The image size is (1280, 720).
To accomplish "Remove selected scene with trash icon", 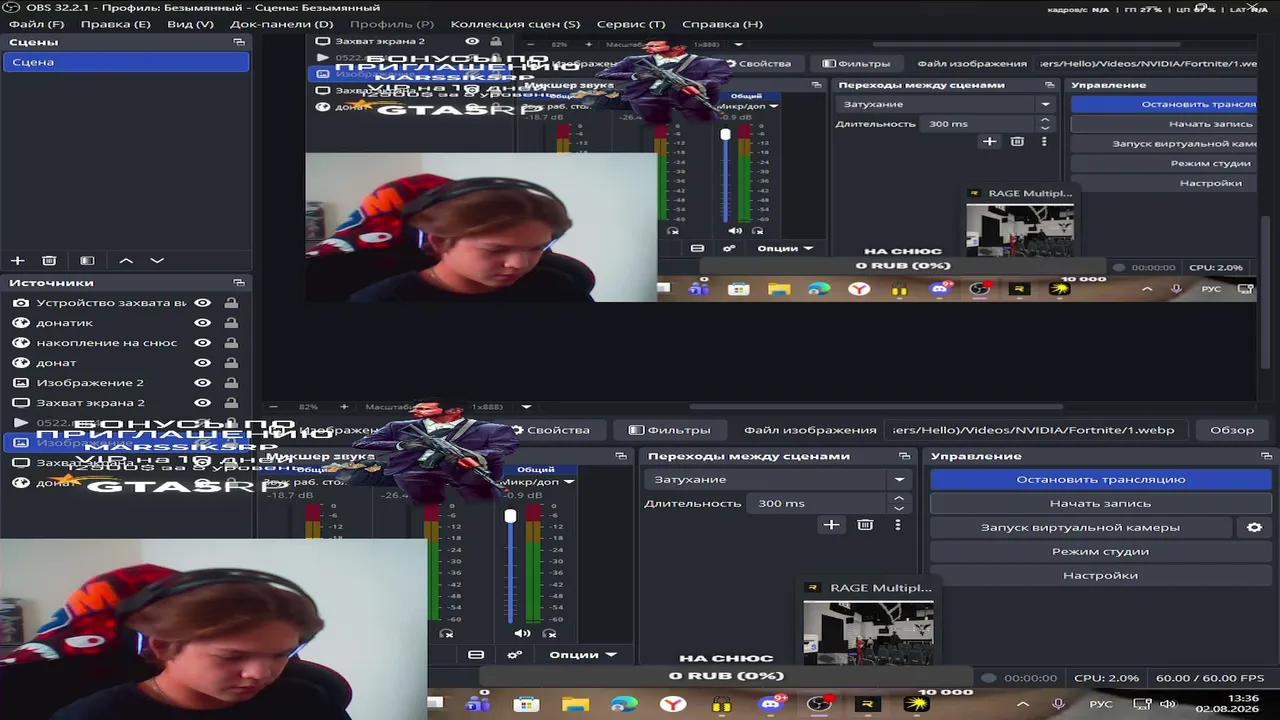I will (49, 260).
